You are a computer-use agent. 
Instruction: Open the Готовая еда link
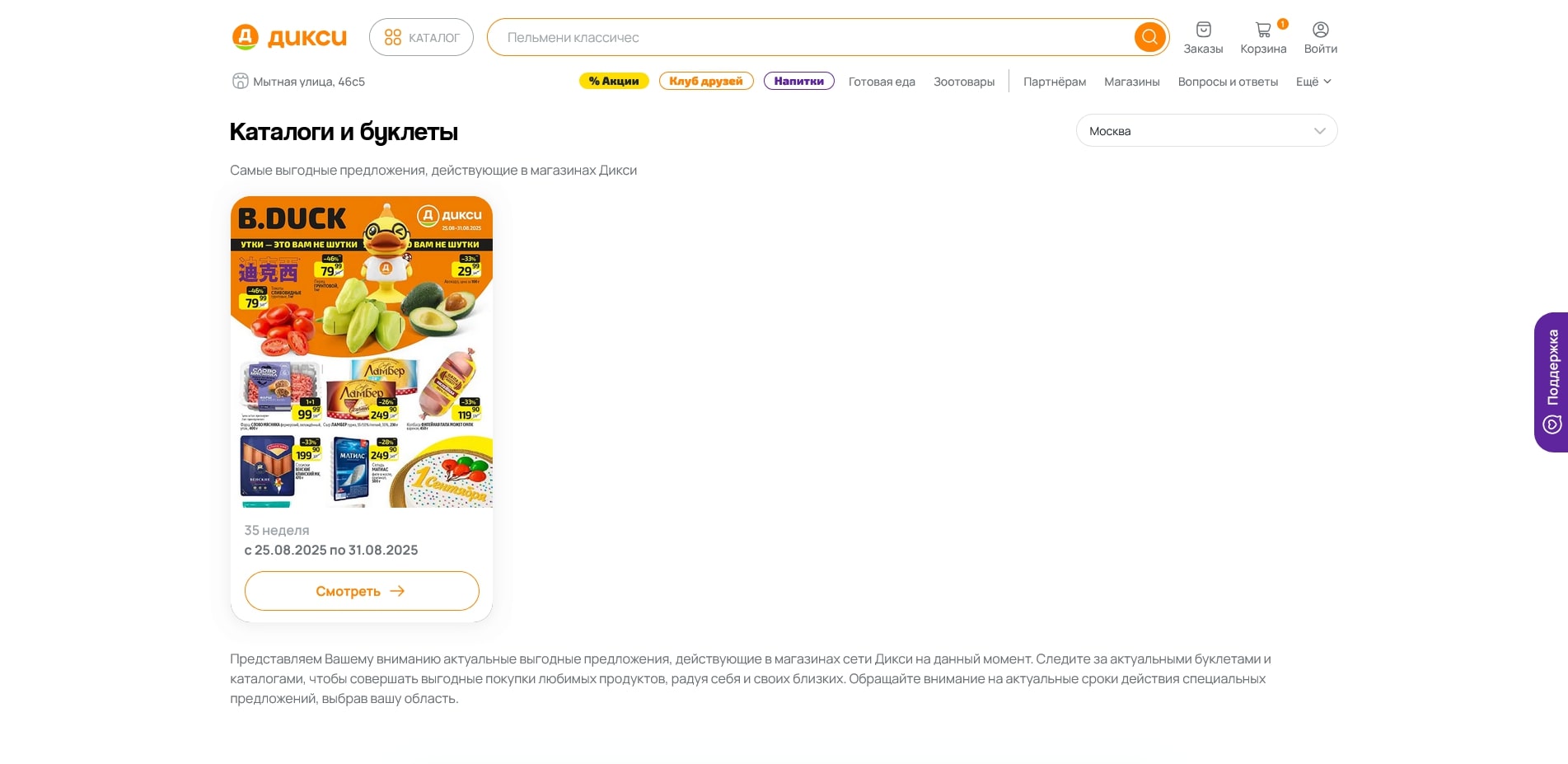(x=882, y=82)
